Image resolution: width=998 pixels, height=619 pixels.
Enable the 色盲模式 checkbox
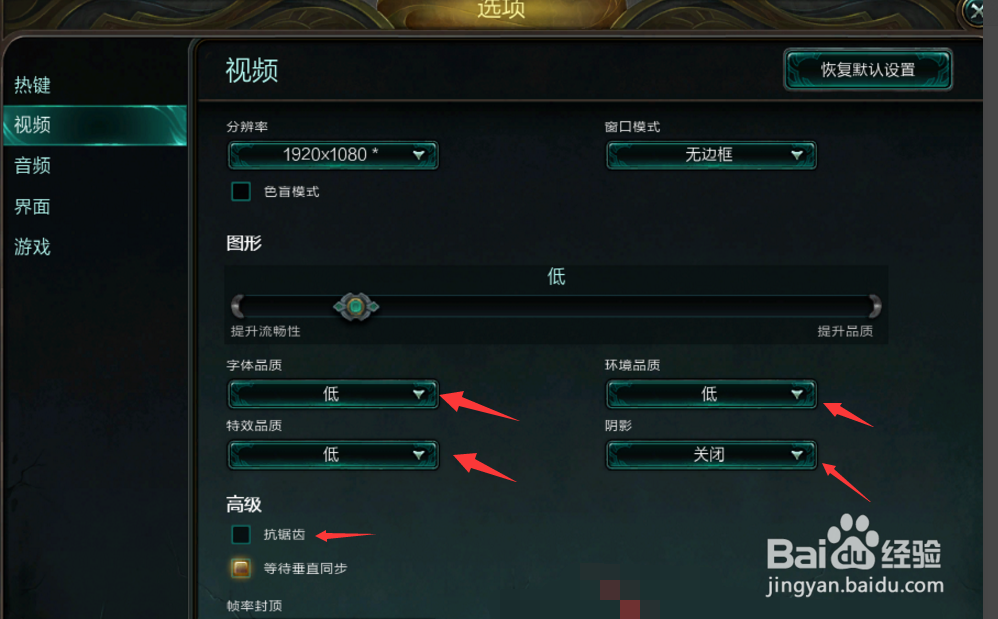[x=241, y=191]
